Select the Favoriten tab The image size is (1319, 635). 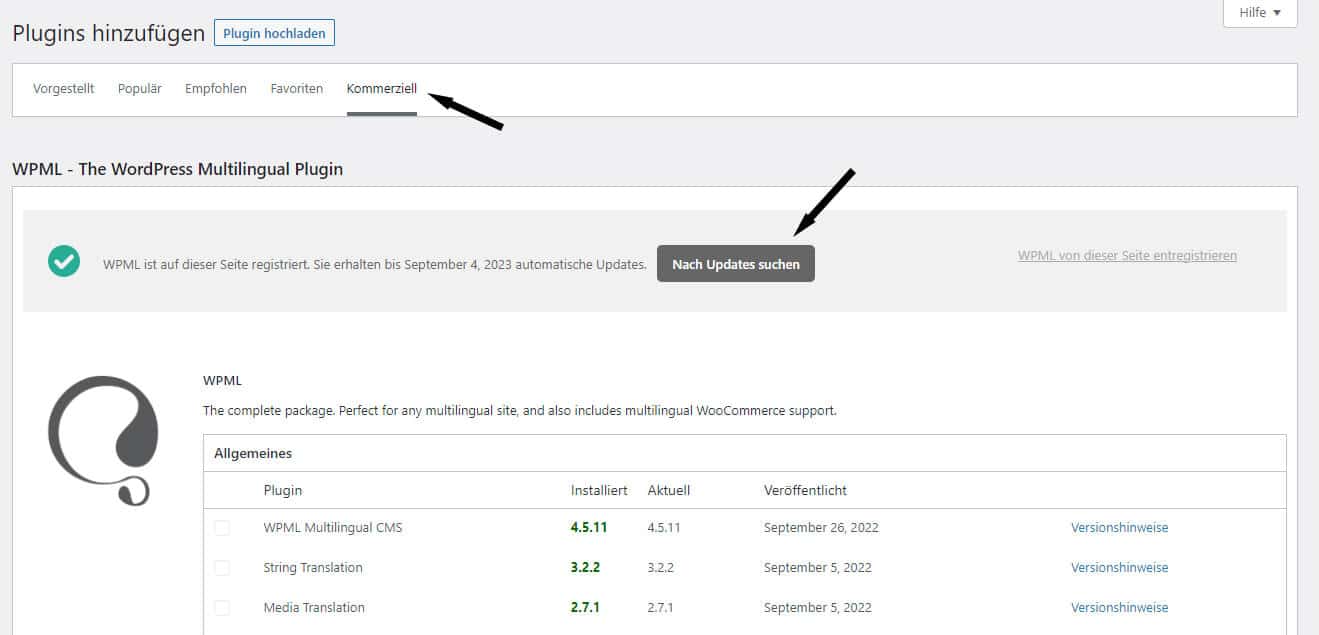(297, 89)
